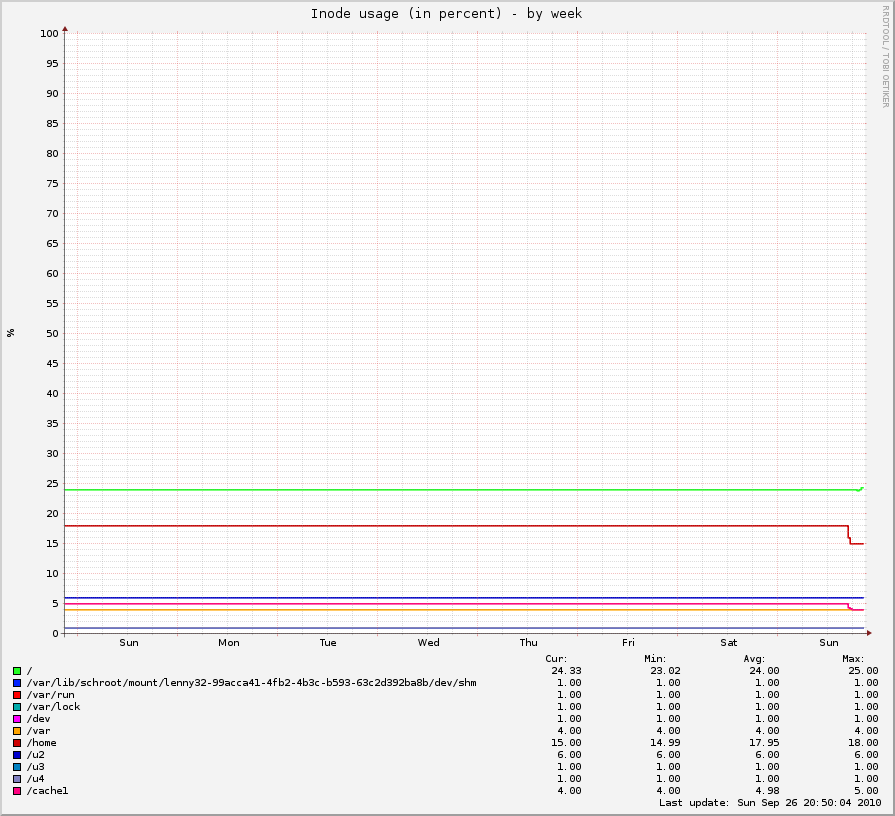Viewport: 895px width, 816px height.
Task: Click the red swatch for /var/run
Action: pyautogui.click(x=17, y=695)
